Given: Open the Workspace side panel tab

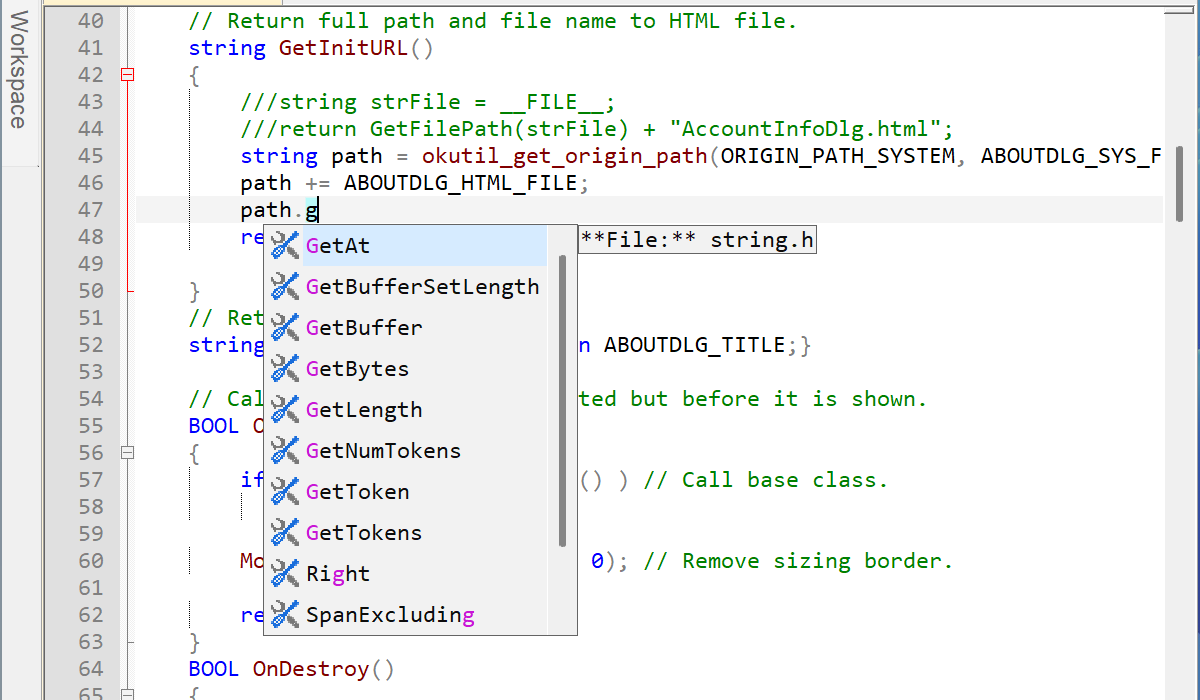Looking at the screenshot, I should click(x=17, y=72).
